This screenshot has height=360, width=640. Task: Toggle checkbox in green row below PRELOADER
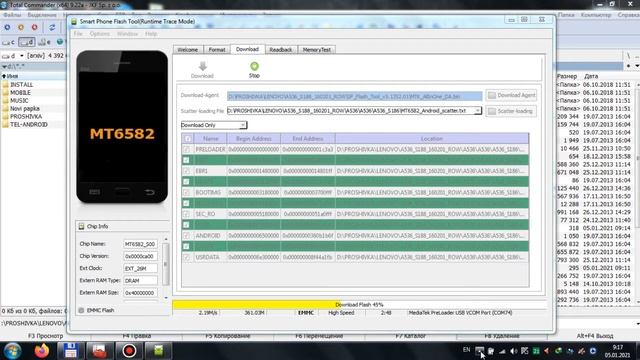pyautogui.click(x=187, y=160)
